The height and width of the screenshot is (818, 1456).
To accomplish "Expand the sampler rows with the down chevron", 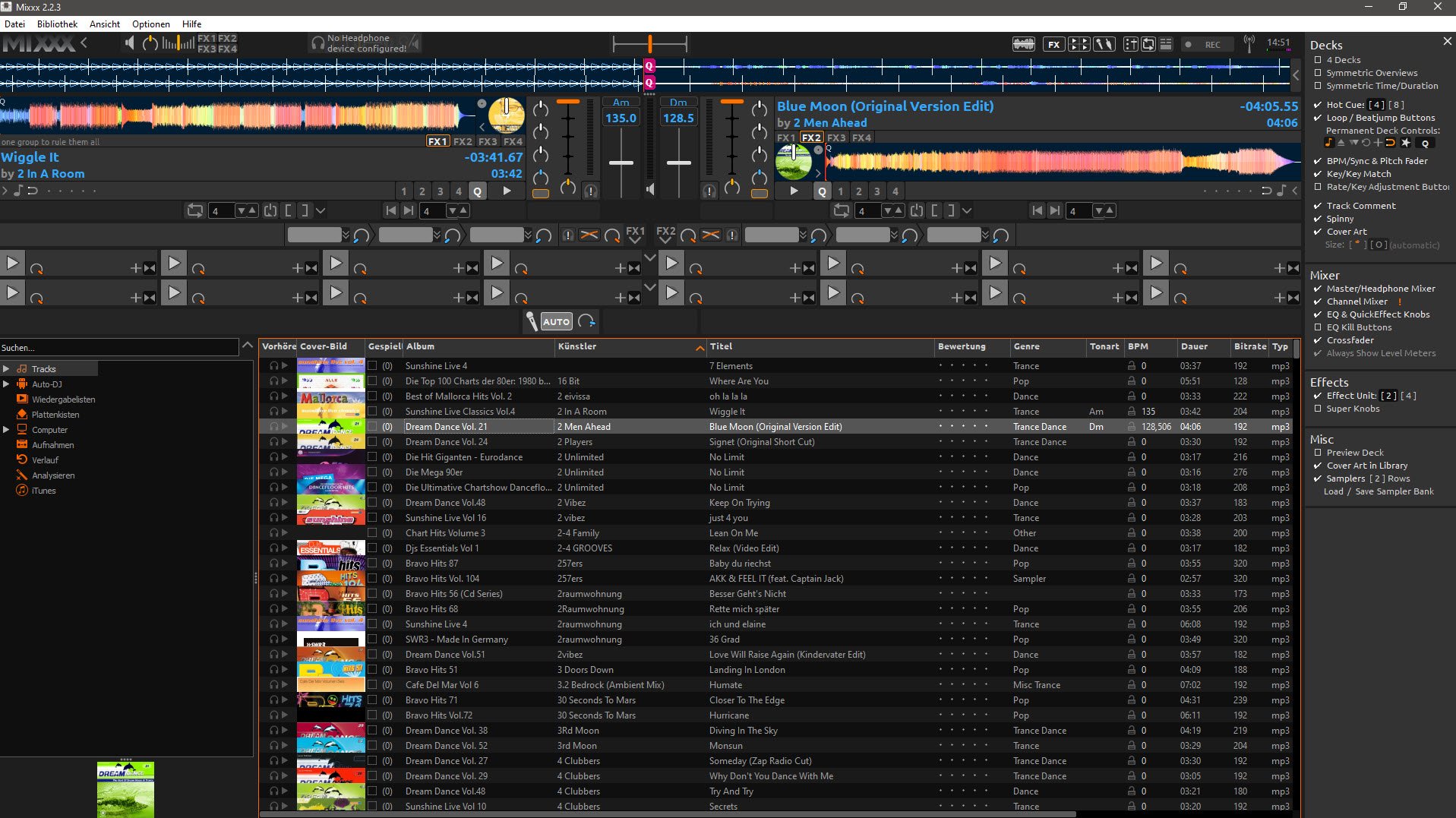I will point(649,257).
